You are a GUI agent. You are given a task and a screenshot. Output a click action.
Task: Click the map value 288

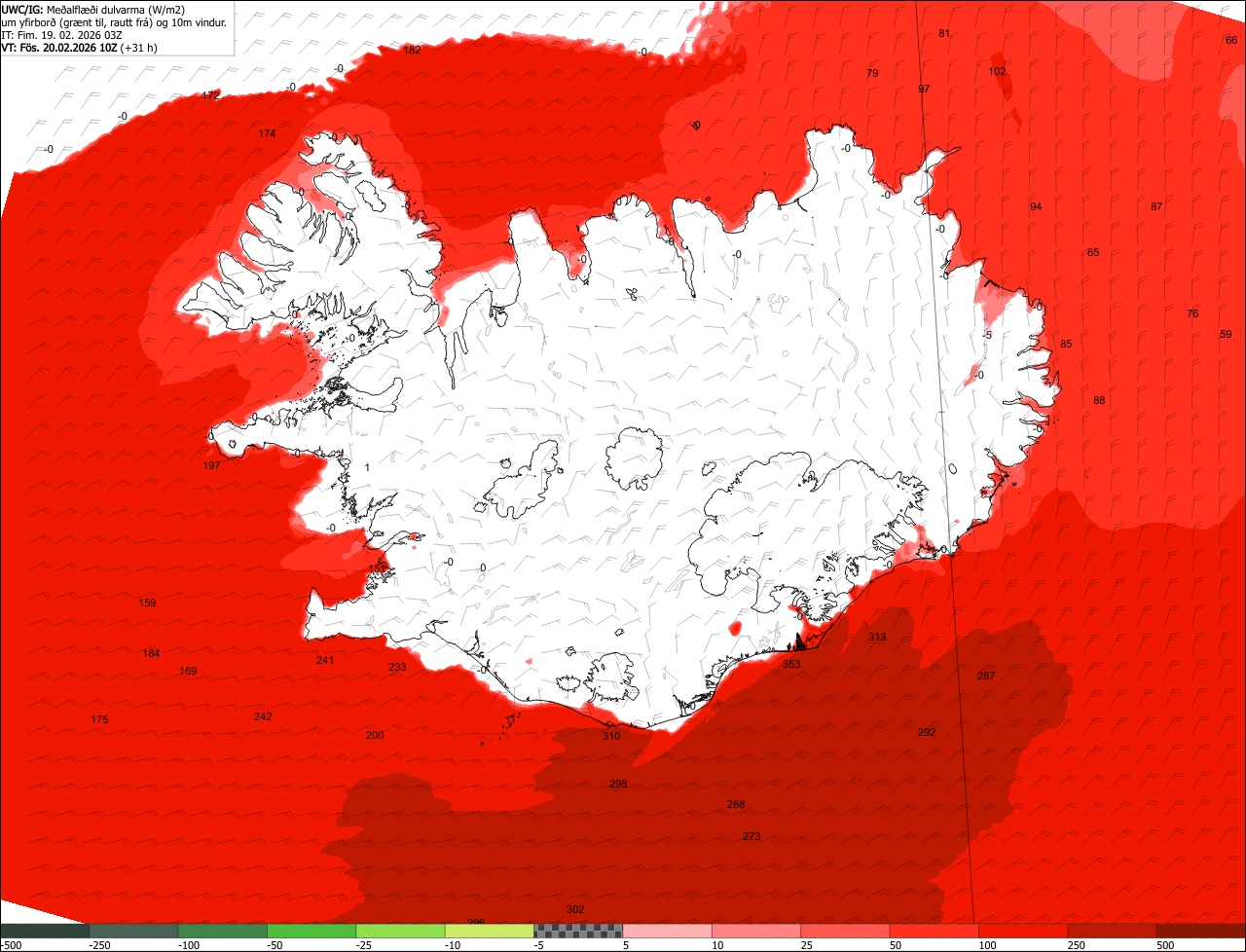pos(736,804)
